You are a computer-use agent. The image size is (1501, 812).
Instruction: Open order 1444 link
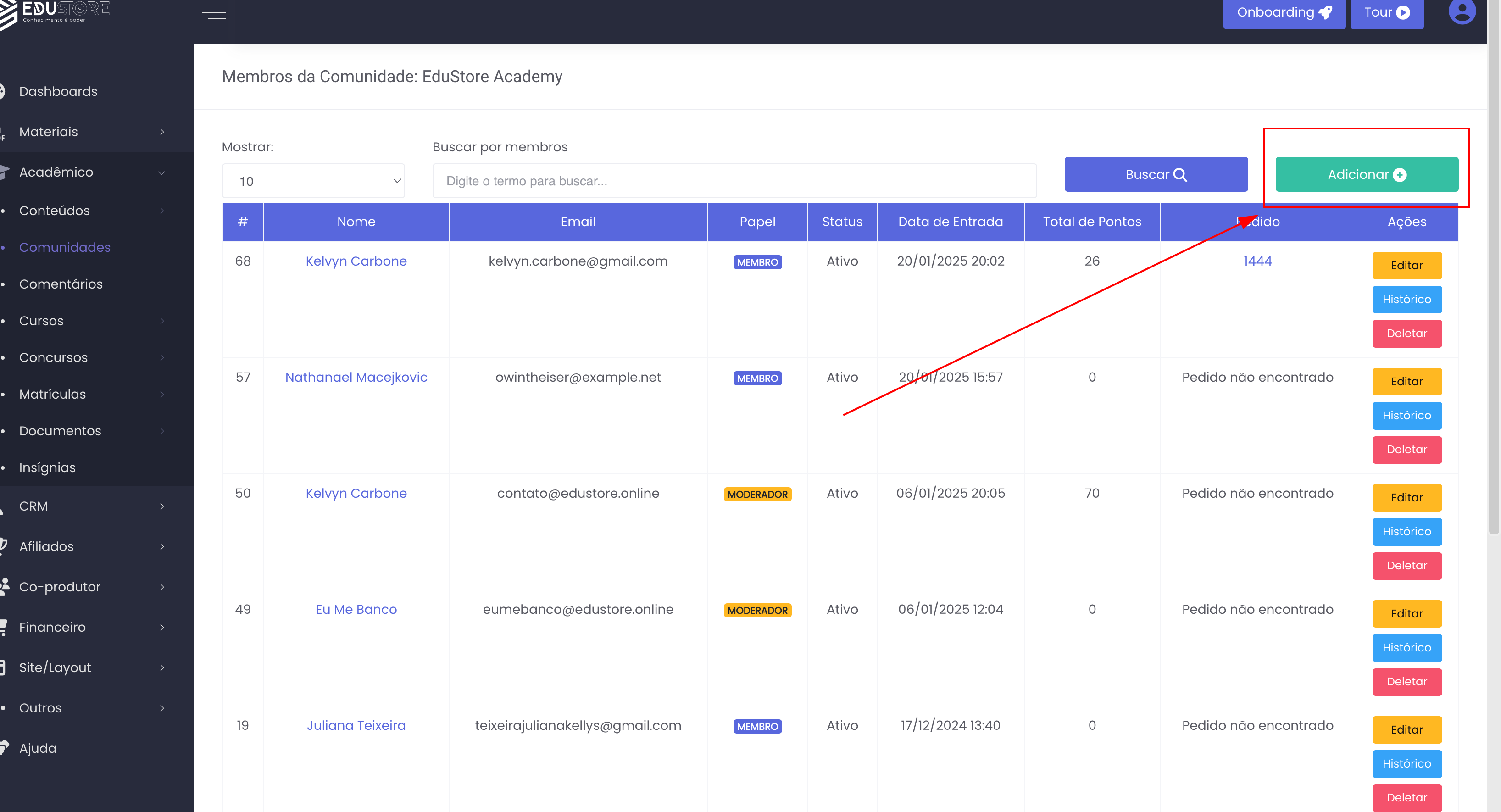point(1257,262)
